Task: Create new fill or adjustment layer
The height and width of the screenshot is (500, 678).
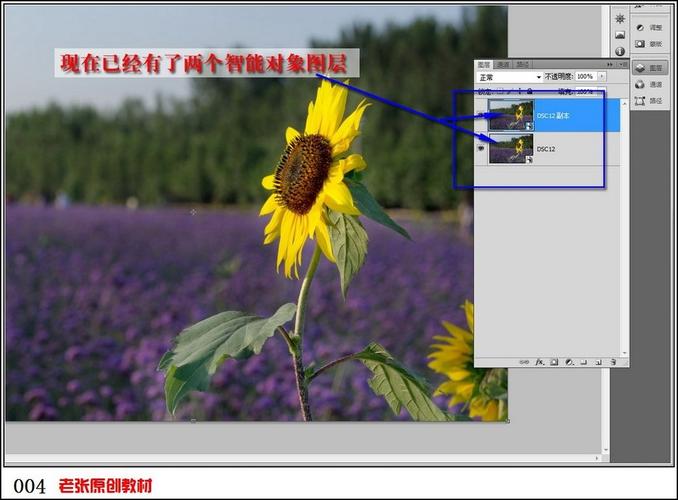Action: (x=569, y=362)
